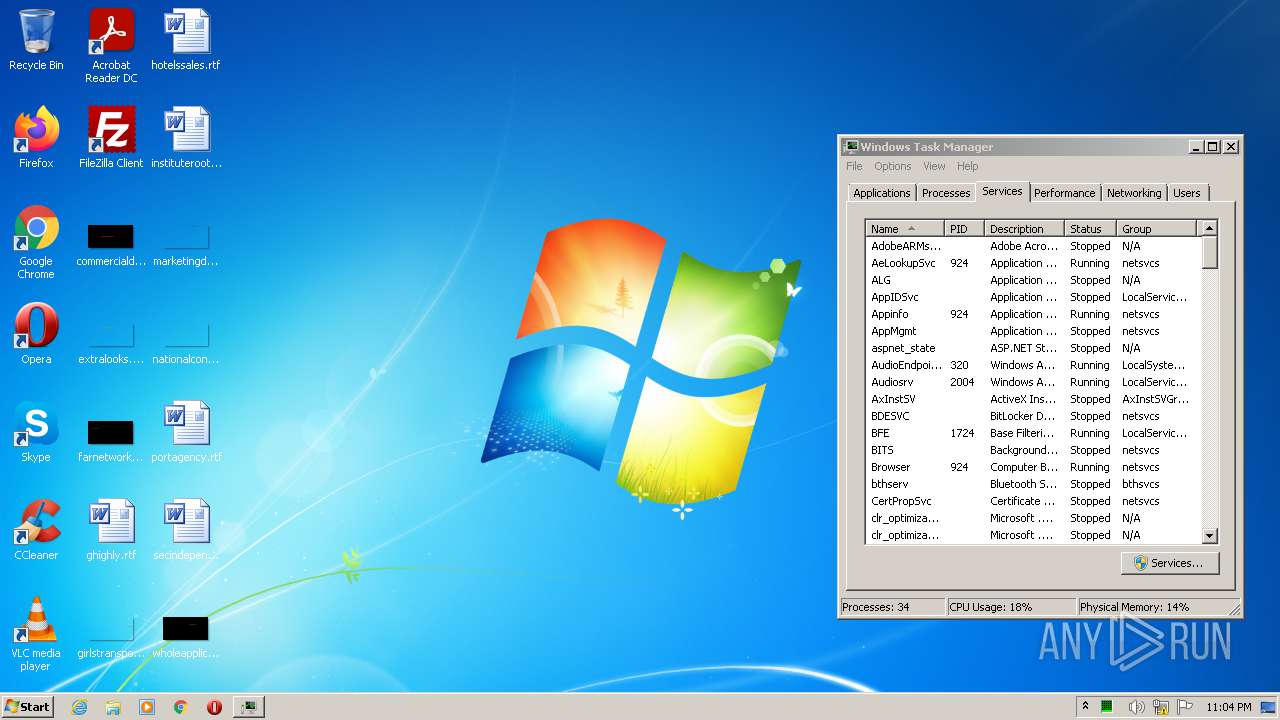The height and width of the screenshot is (720, 1280).
Task: Select the CertPropSvc service row
Action: 1033,501
